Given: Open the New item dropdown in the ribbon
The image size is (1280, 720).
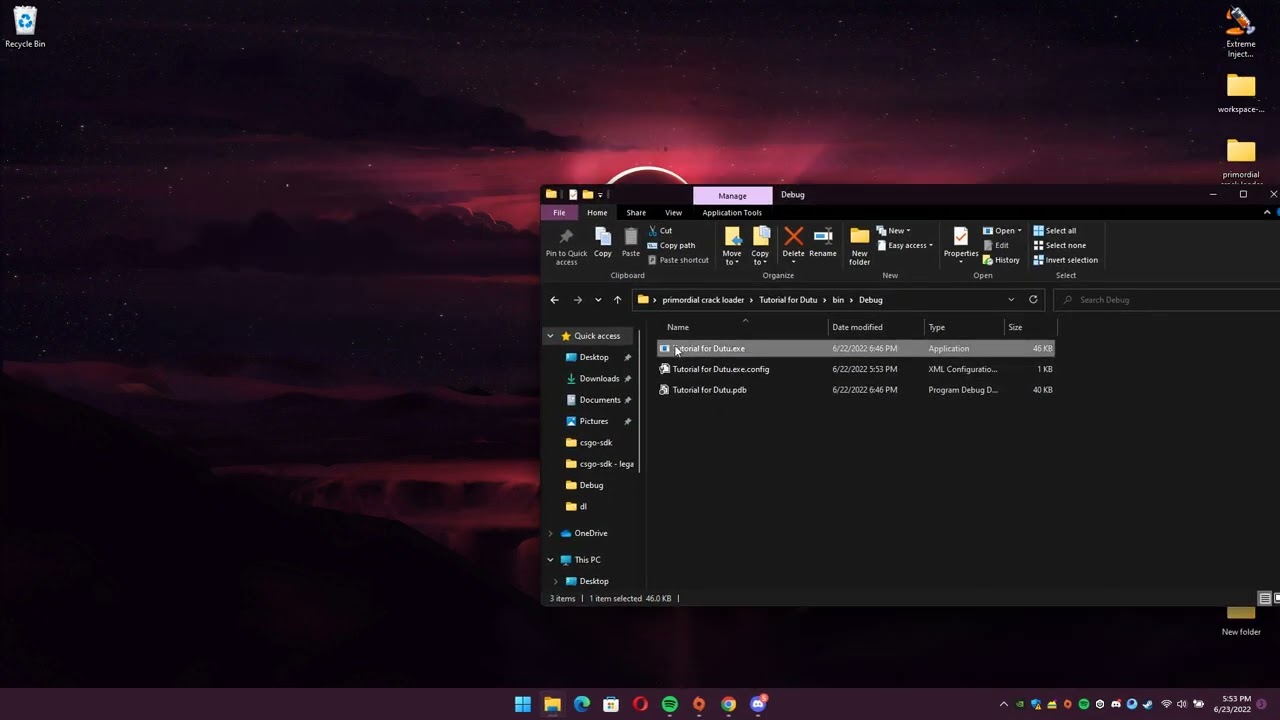Looking at the screenshot, I should pos(894,231).
